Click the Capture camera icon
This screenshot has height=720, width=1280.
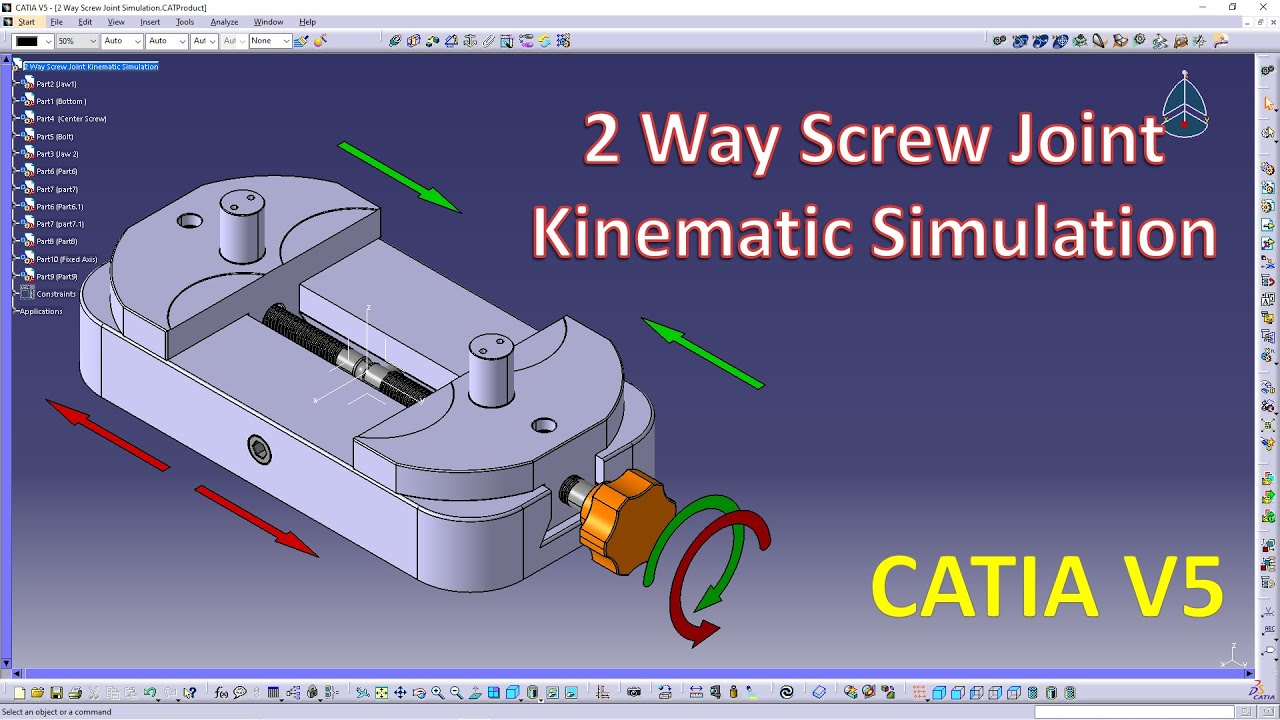click(633, 692)
